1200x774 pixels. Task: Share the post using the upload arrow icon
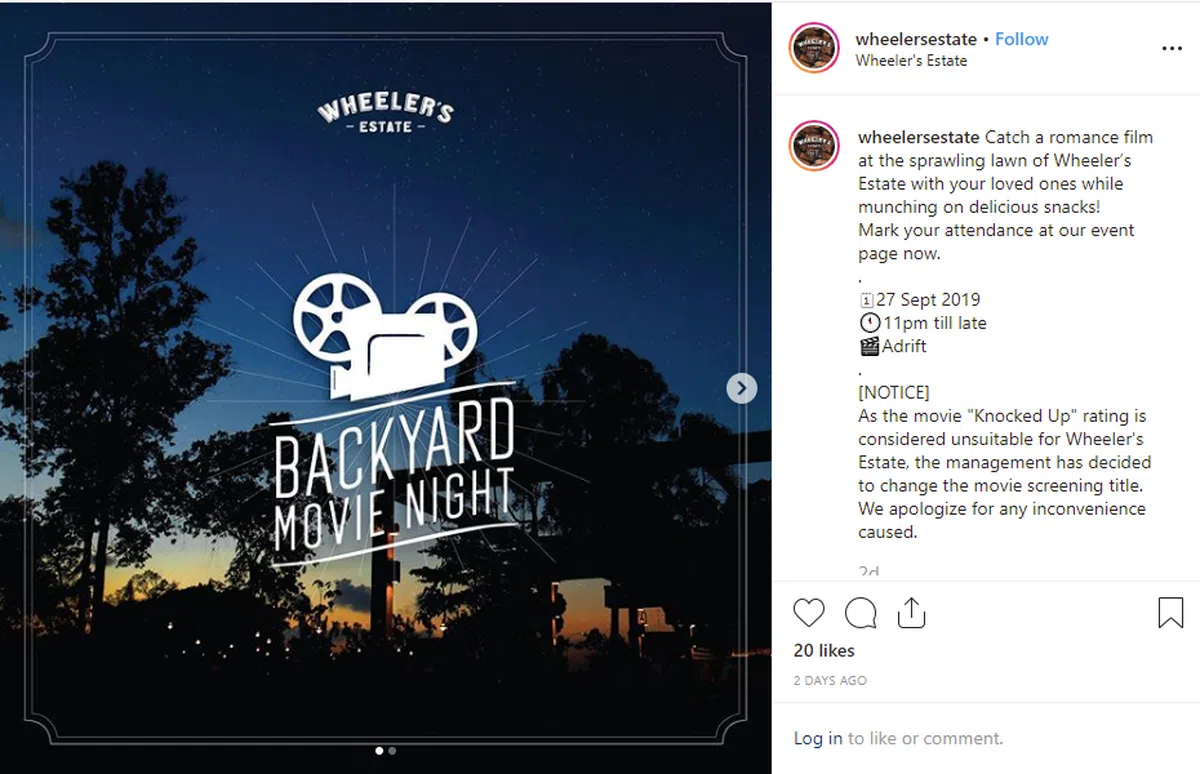click(911, 612)
